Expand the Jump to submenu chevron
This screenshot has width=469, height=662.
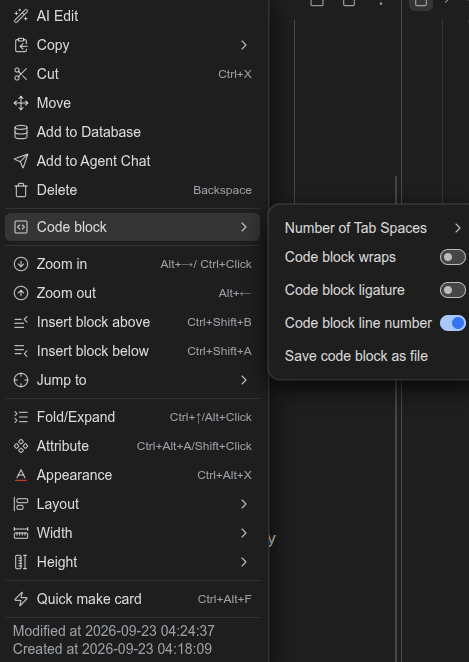(x=244, y=380)
